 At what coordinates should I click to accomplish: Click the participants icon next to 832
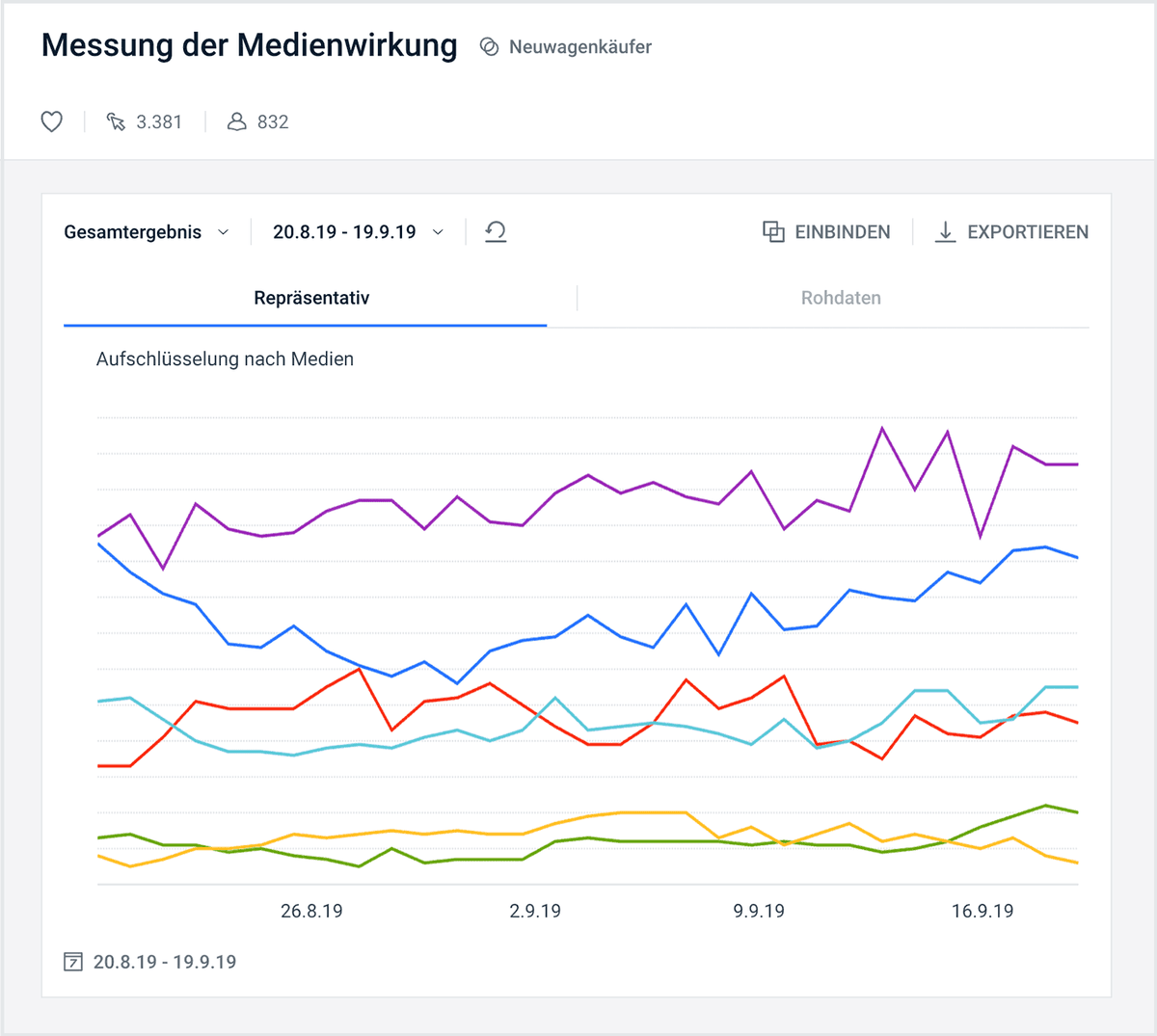tap(236, 121)
